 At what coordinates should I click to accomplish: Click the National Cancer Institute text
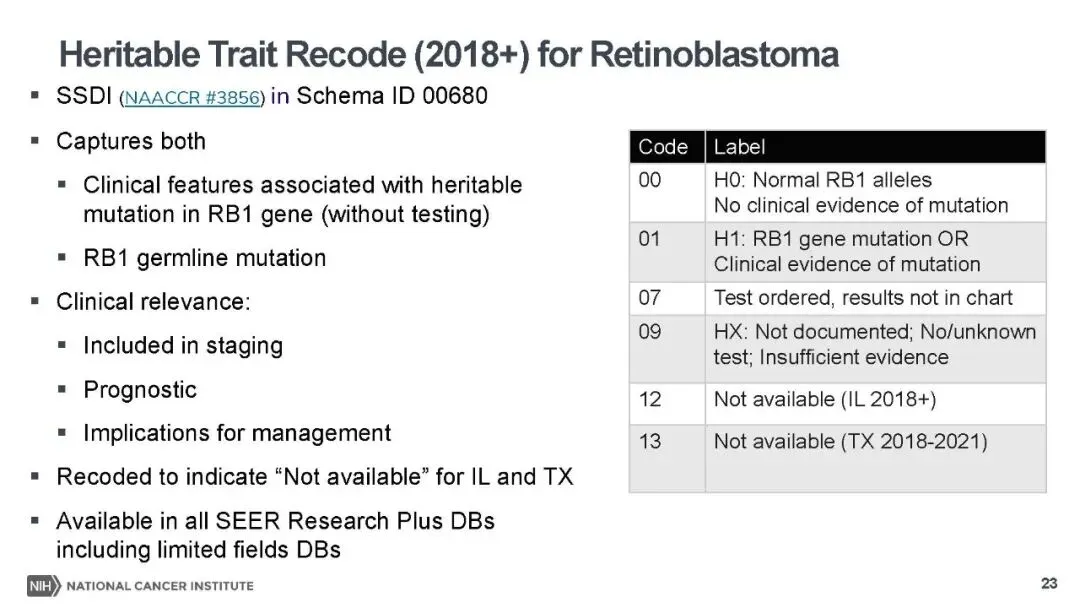[x=159, y=585]
